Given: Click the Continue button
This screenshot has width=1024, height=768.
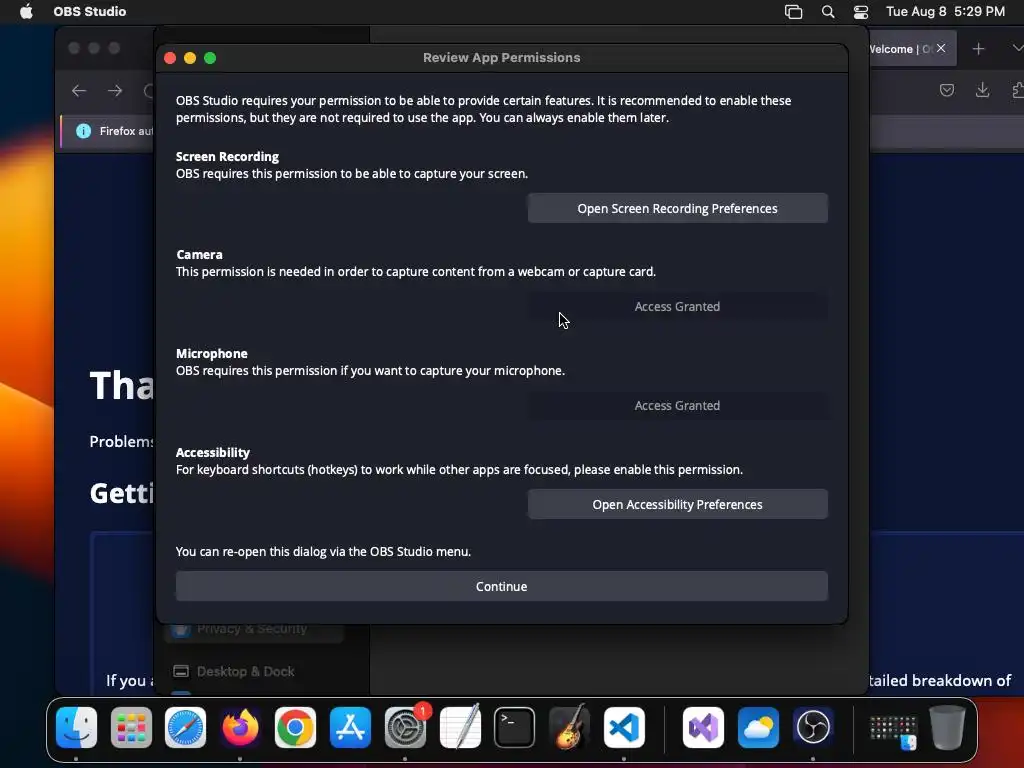Looking at the screenshot, I should (502, 586).
